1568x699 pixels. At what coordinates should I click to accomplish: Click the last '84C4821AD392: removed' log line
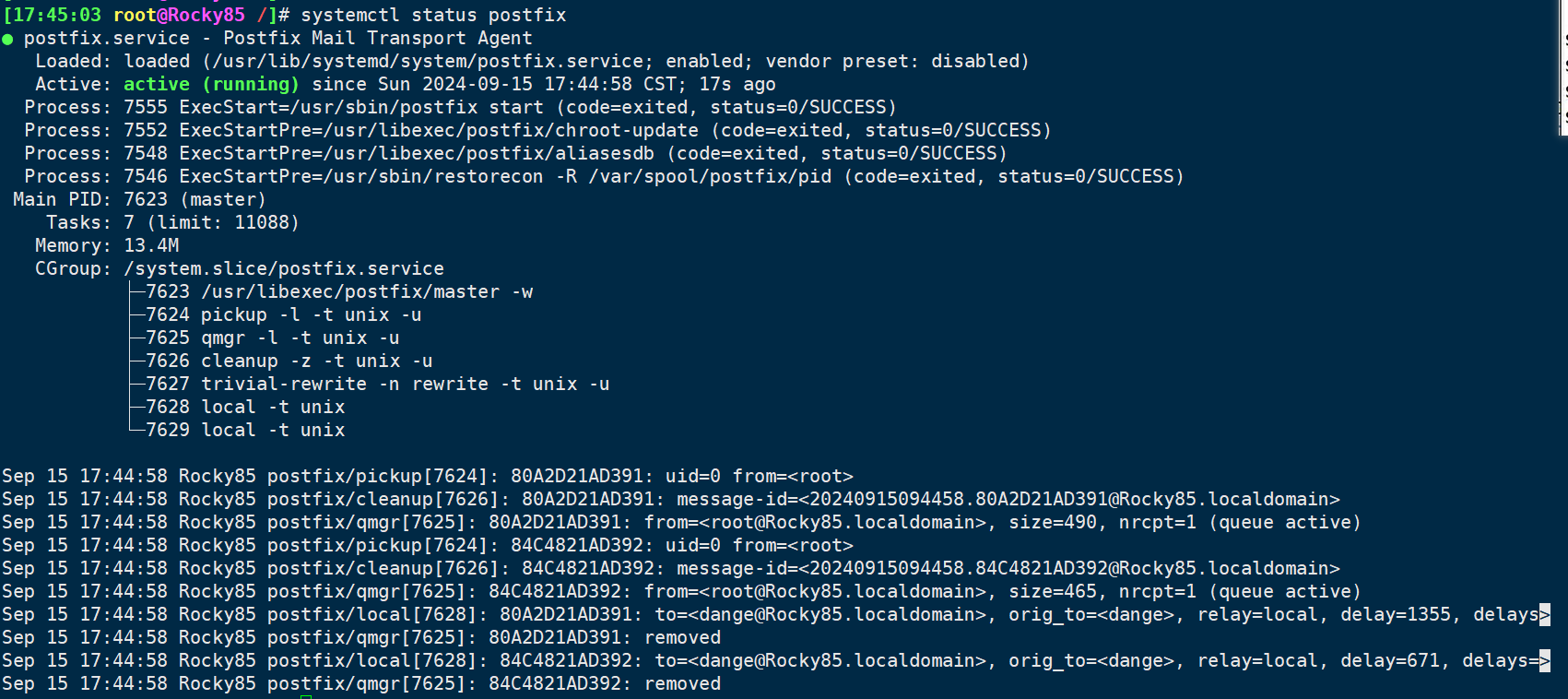[x=361, y=683]
